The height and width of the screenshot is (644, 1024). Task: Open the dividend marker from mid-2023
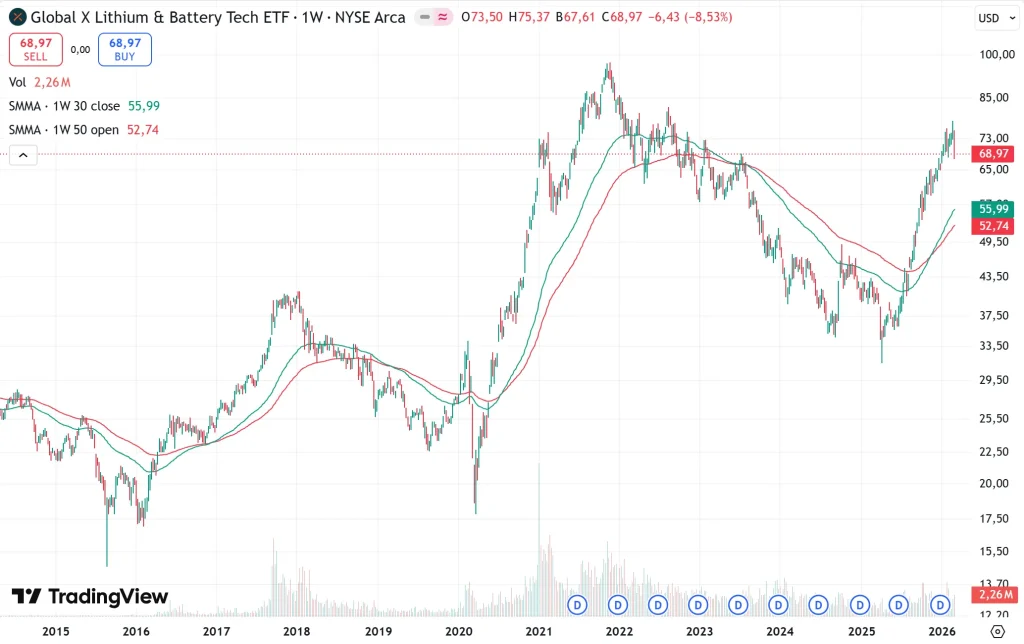[739, 605]
